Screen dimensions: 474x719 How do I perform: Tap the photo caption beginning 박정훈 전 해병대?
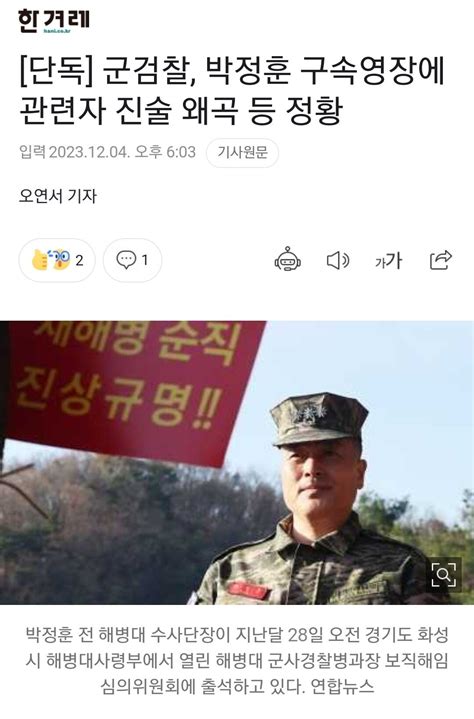tap(237, 660)
